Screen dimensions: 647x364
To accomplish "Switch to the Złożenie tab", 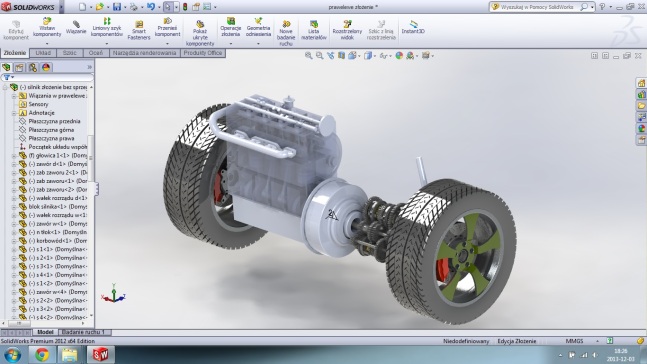I will tap(15, 53).
